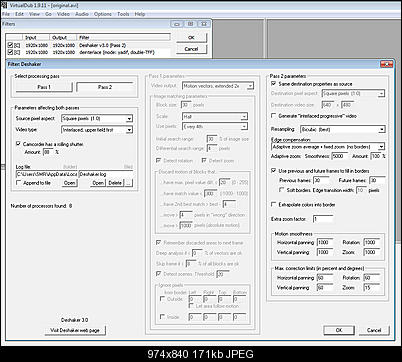Click Future frames field
Viewport: 402px width, 362px height.
coord(378,180)
